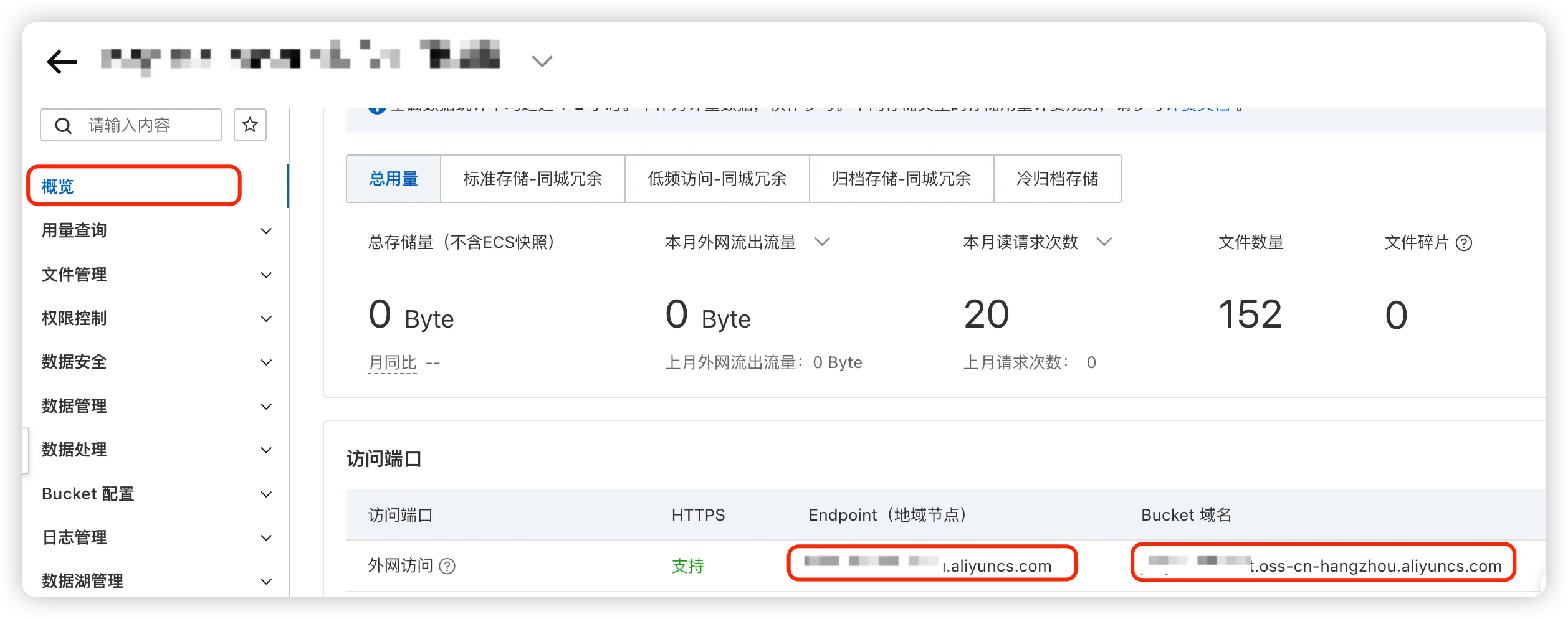
Task: Open the bucket name dropdown chevron
Action: pyautogui.click(x=542, y=61)
